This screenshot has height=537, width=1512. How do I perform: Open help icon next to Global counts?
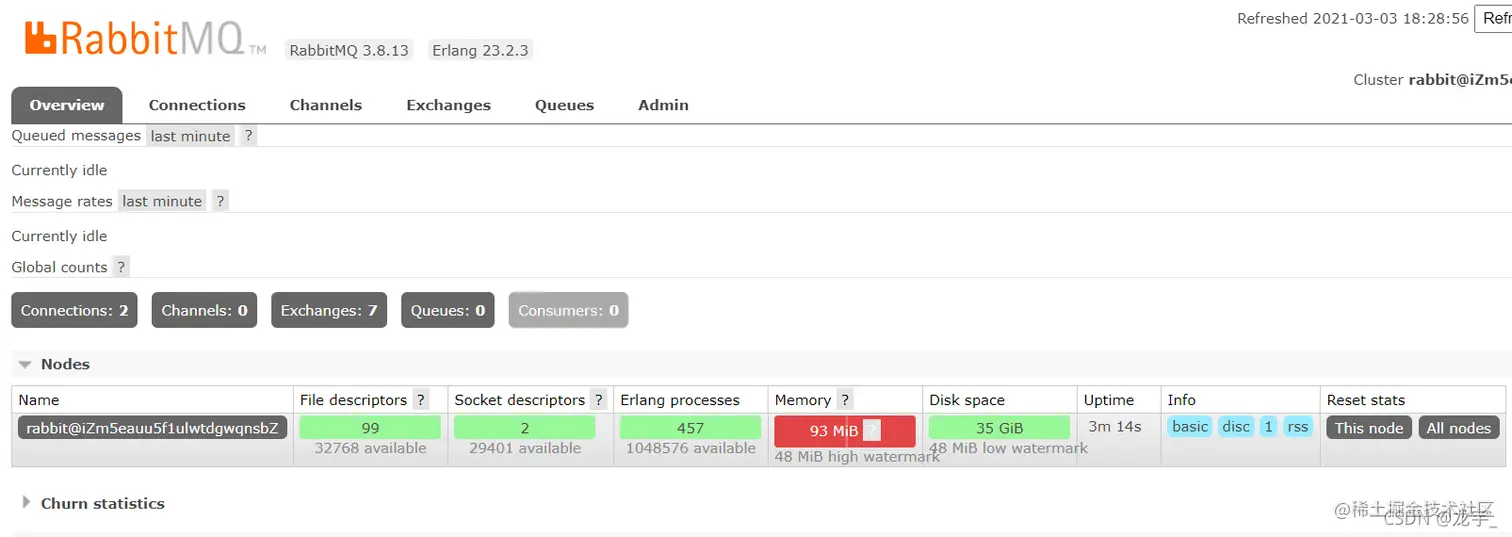121,267
